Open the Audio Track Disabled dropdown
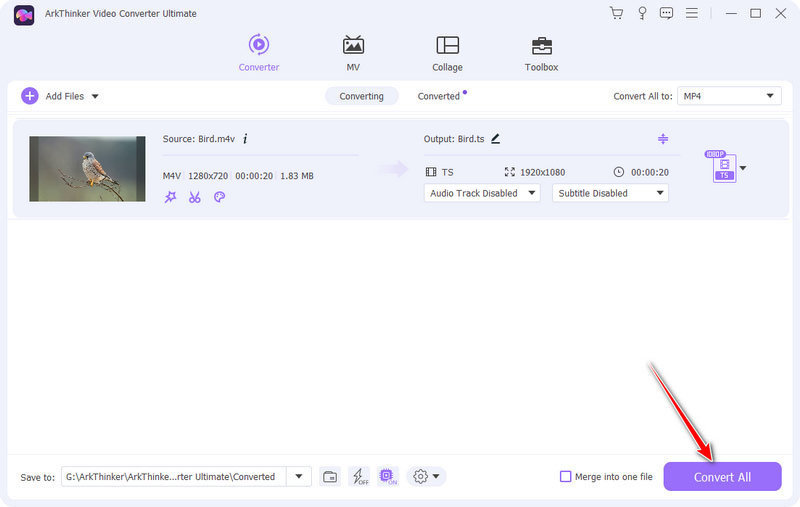800x507 pixels. point(482,193)
